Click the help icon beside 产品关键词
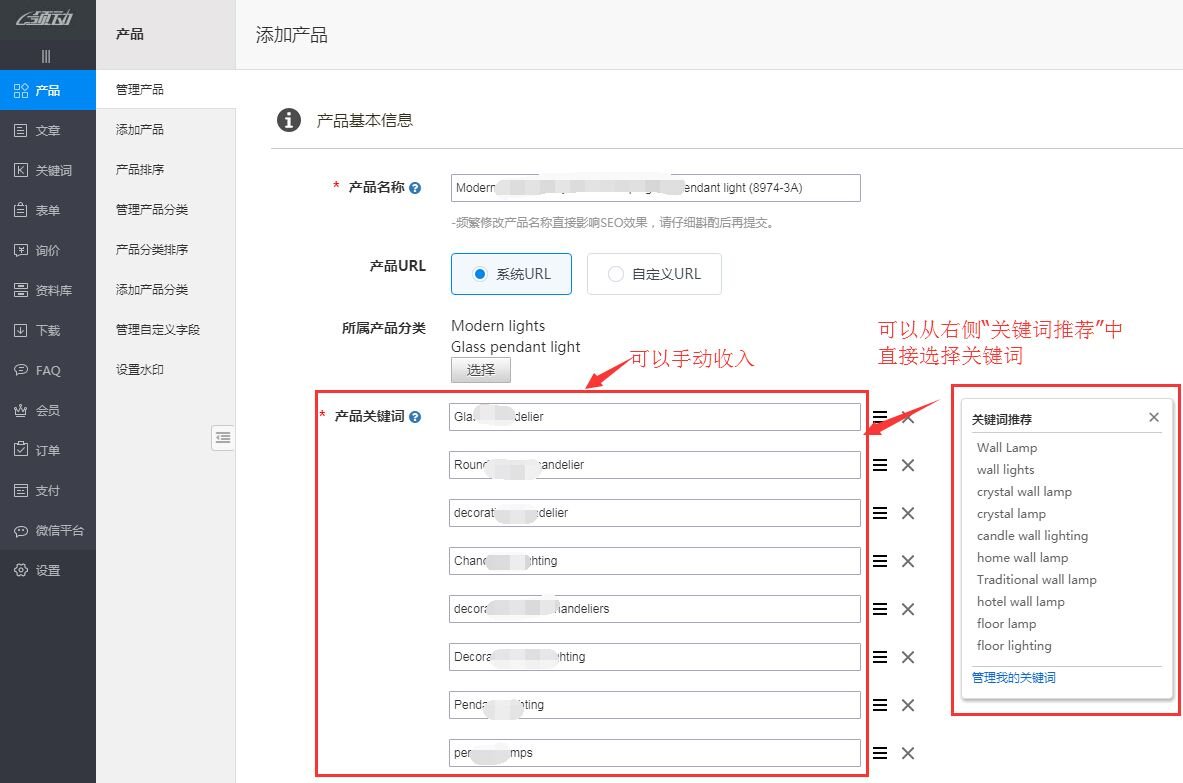This screenshot has height=783, width=1183. coord(417,418)
